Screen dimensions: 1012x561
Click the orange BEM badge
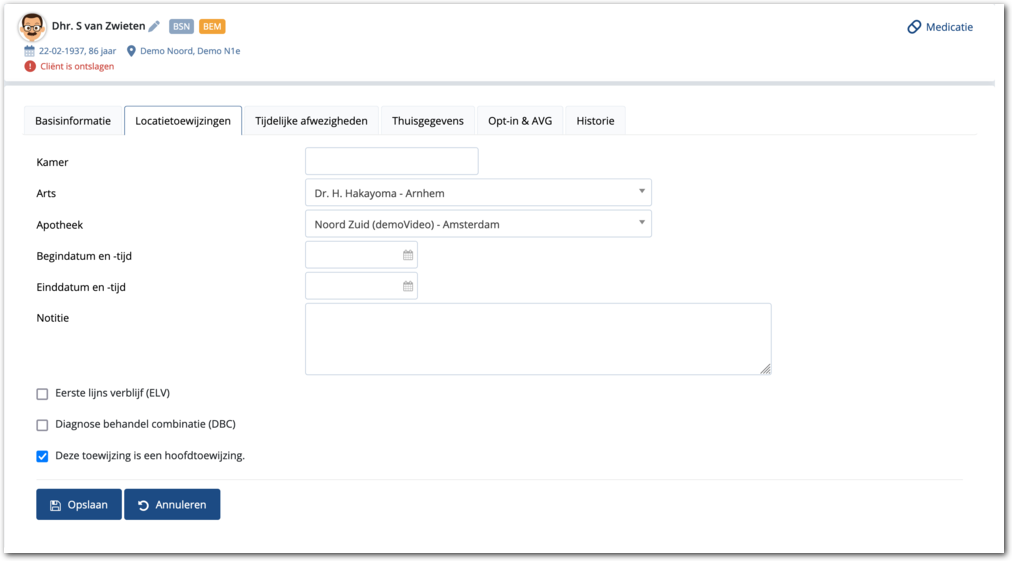[212, 27]
